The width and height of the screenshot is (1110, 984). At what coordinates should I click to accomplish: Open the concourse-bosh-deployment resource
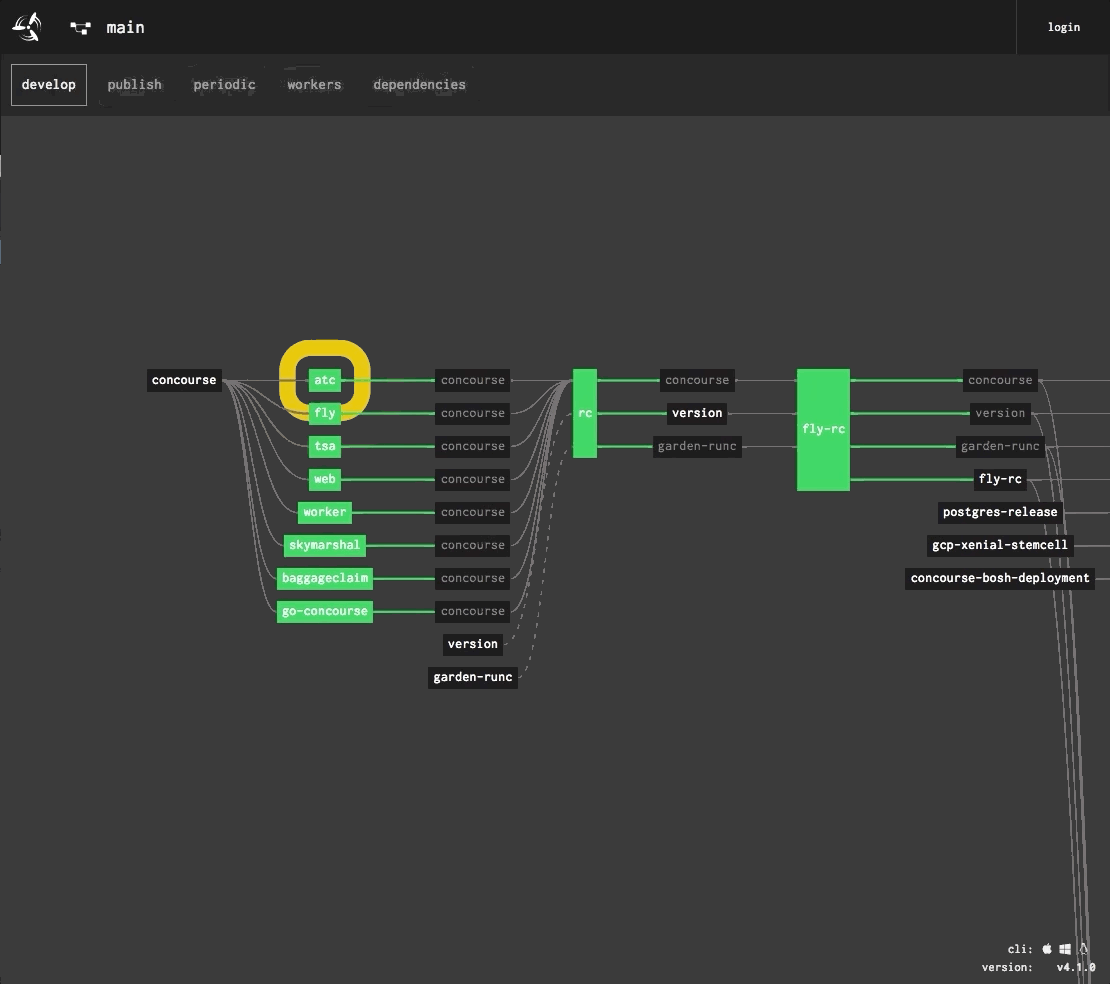point(999,578)
